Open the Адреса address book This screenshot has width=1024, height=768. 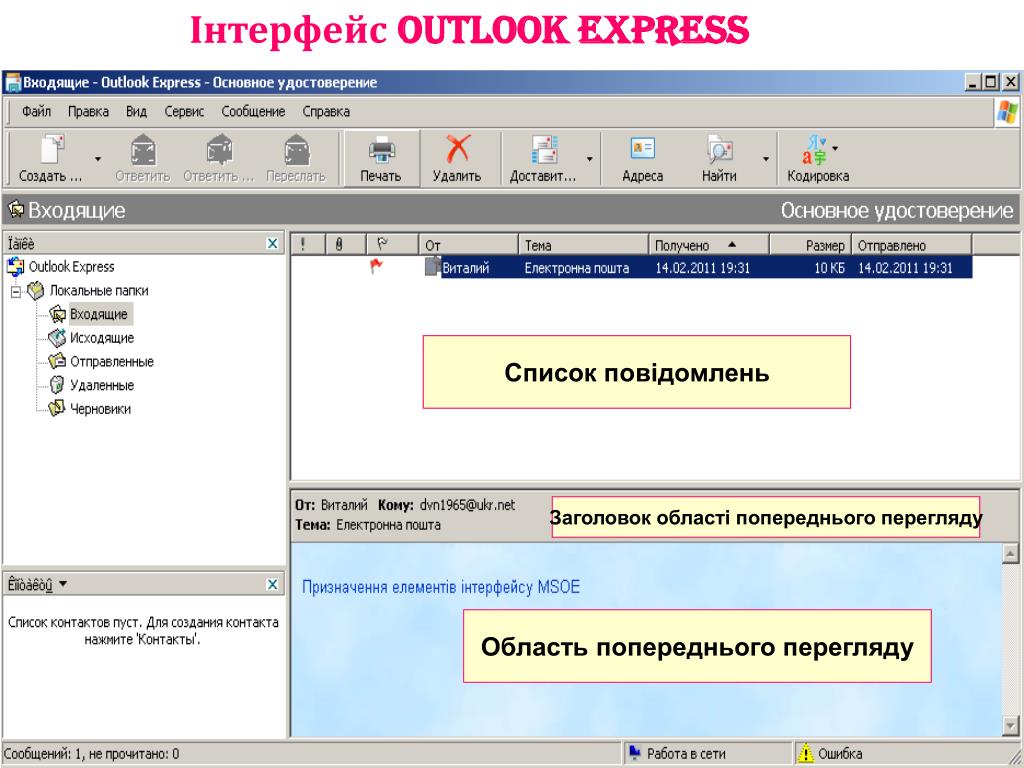click(x=643, y=159)
